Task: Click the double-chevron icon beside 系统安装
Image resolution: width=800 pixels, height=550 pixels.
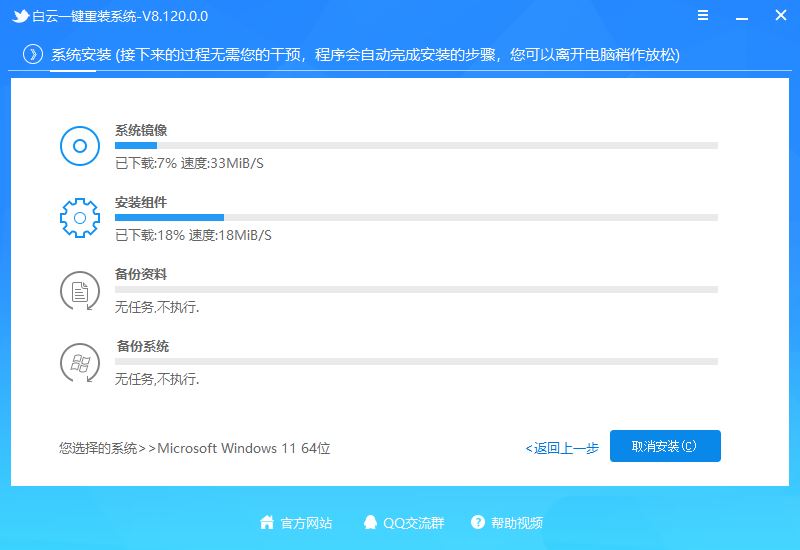Action: [33, 55]
